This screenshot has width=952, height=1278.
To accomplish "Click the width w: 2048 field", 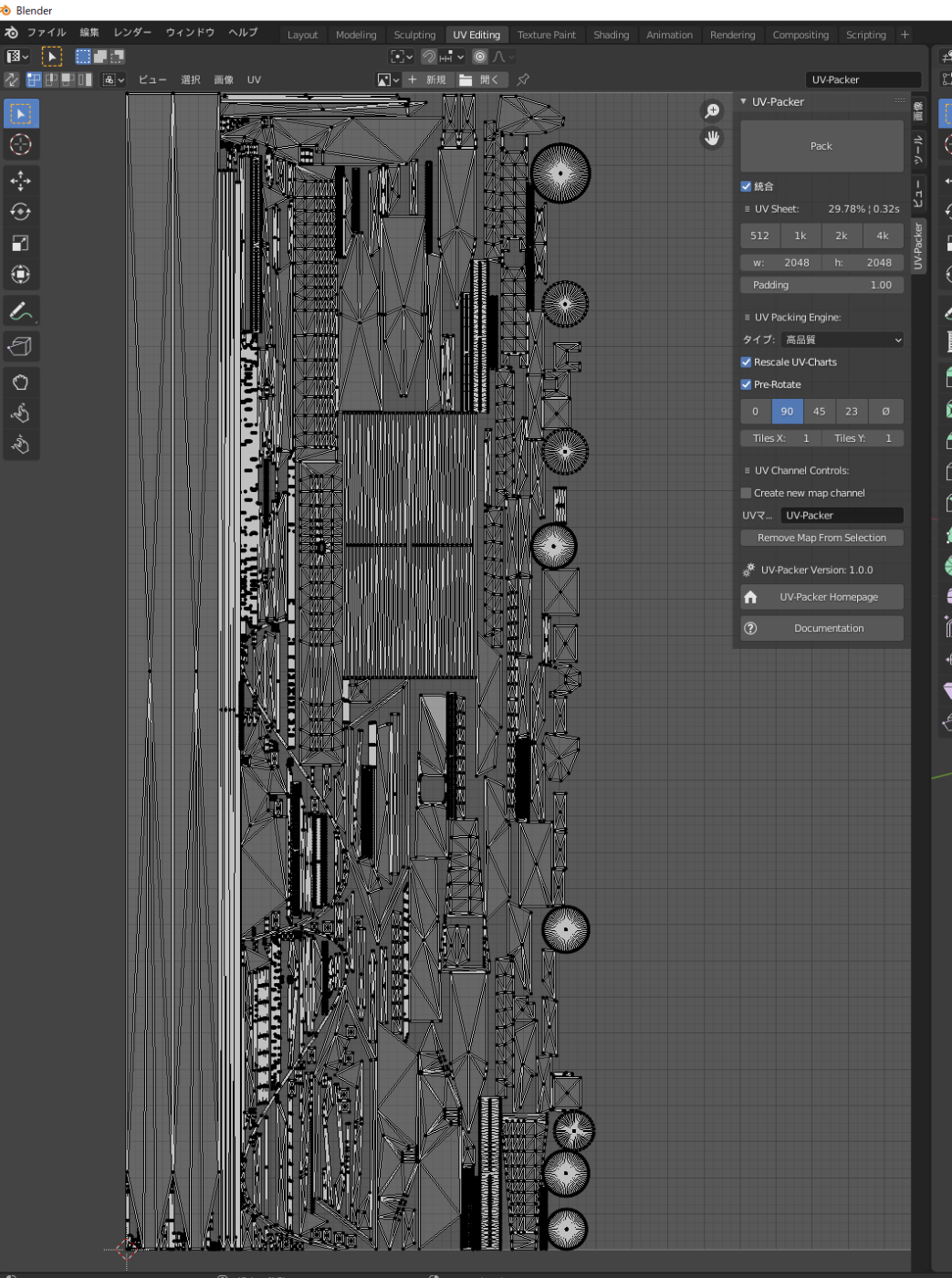I will click(x=780, y=262).
